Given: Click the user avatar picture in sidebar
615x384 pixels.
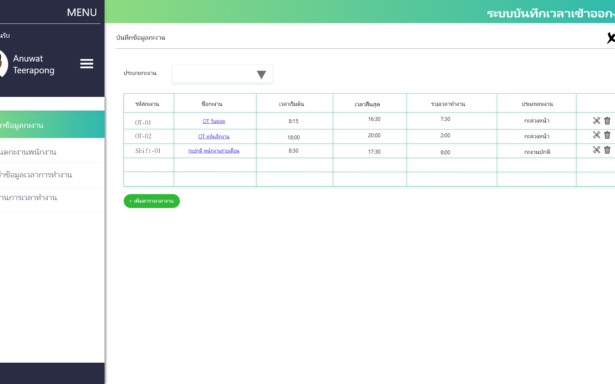Looking at the screenshot, I should pyautogui.click(x=3, y=64).
